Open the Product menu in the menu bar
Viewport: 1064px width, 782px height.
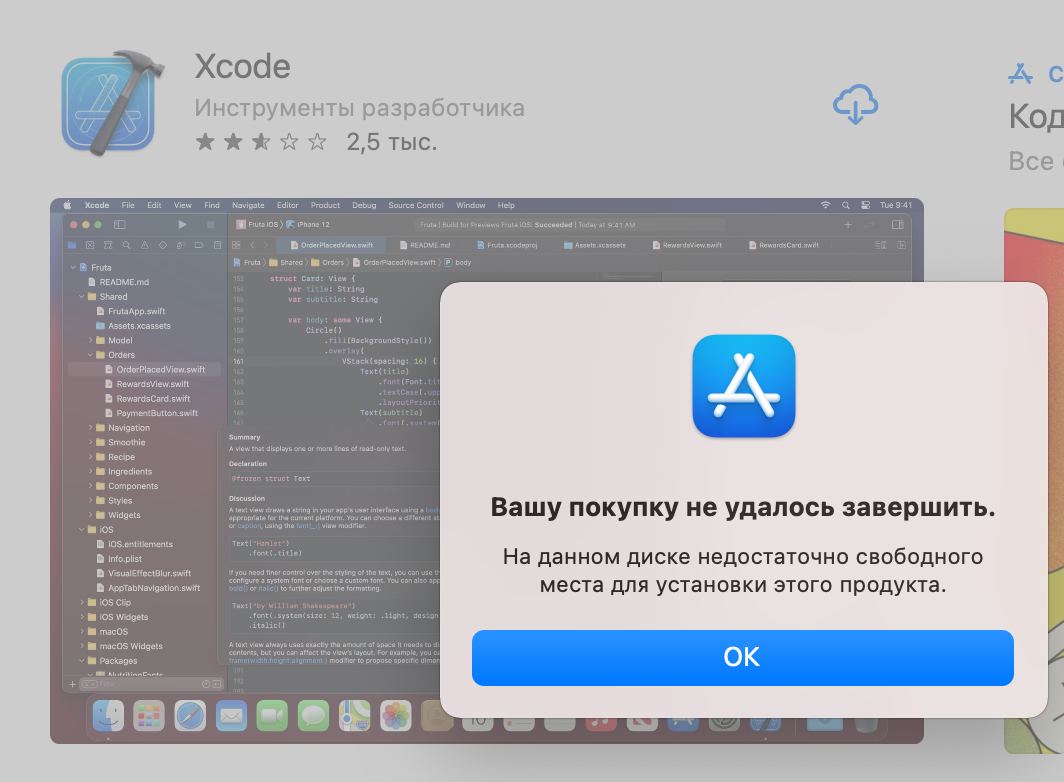pyautogui.click(x=325, y=205)
